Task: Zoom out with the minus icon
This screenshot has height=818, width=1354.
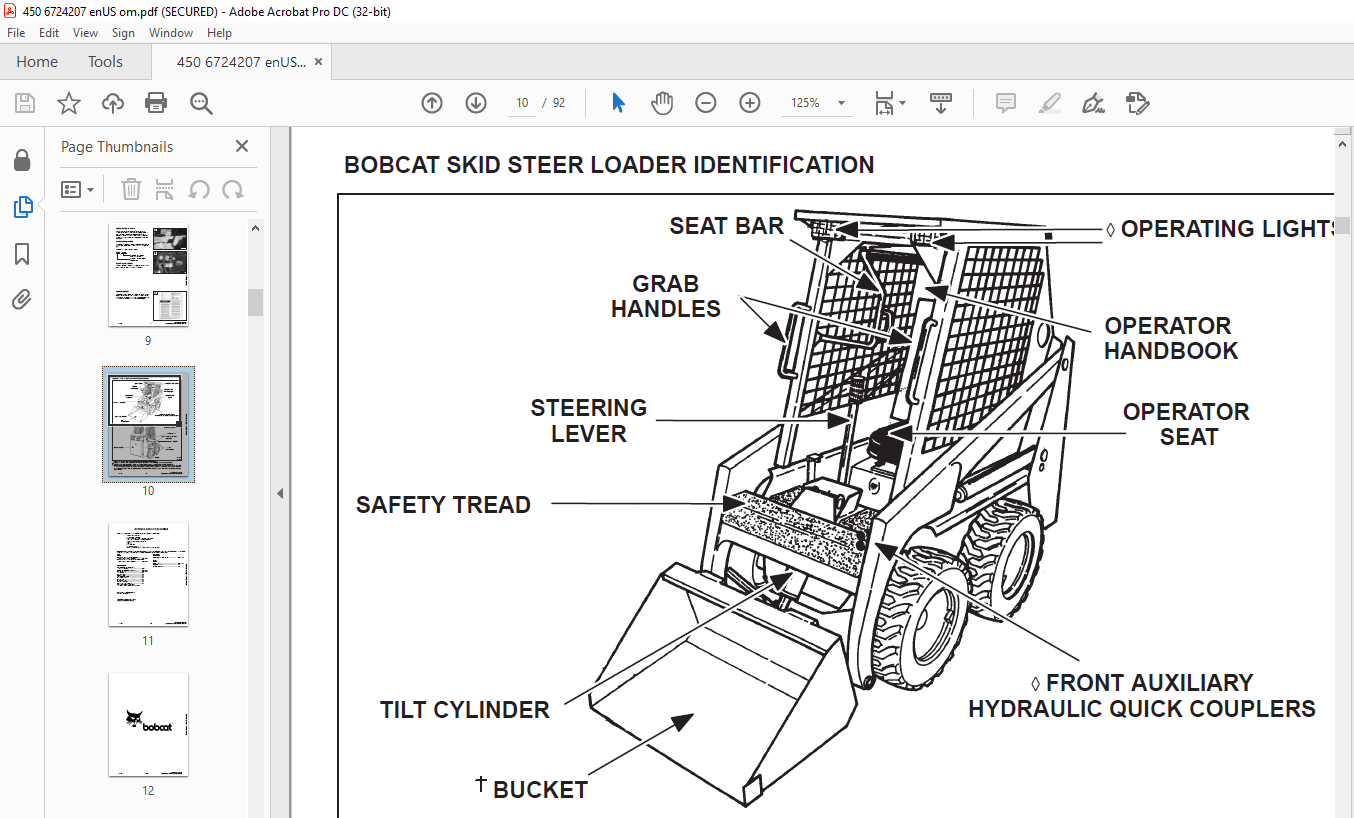Action: (706, 103)
